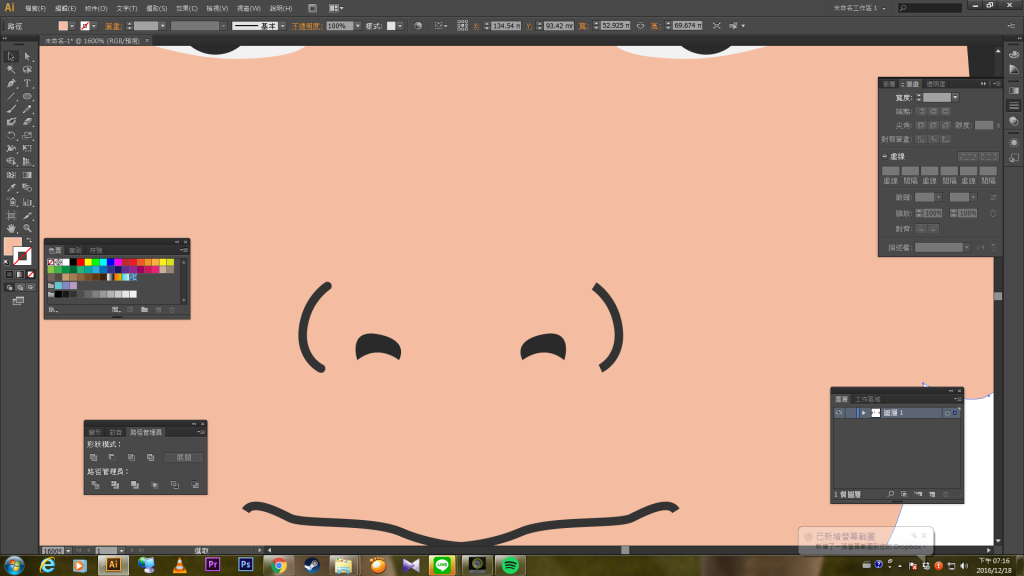Screen dimensions: 1024x576
Task: Toggle the 虛線 dashed line checkbox
Action: tap(885, 157)
